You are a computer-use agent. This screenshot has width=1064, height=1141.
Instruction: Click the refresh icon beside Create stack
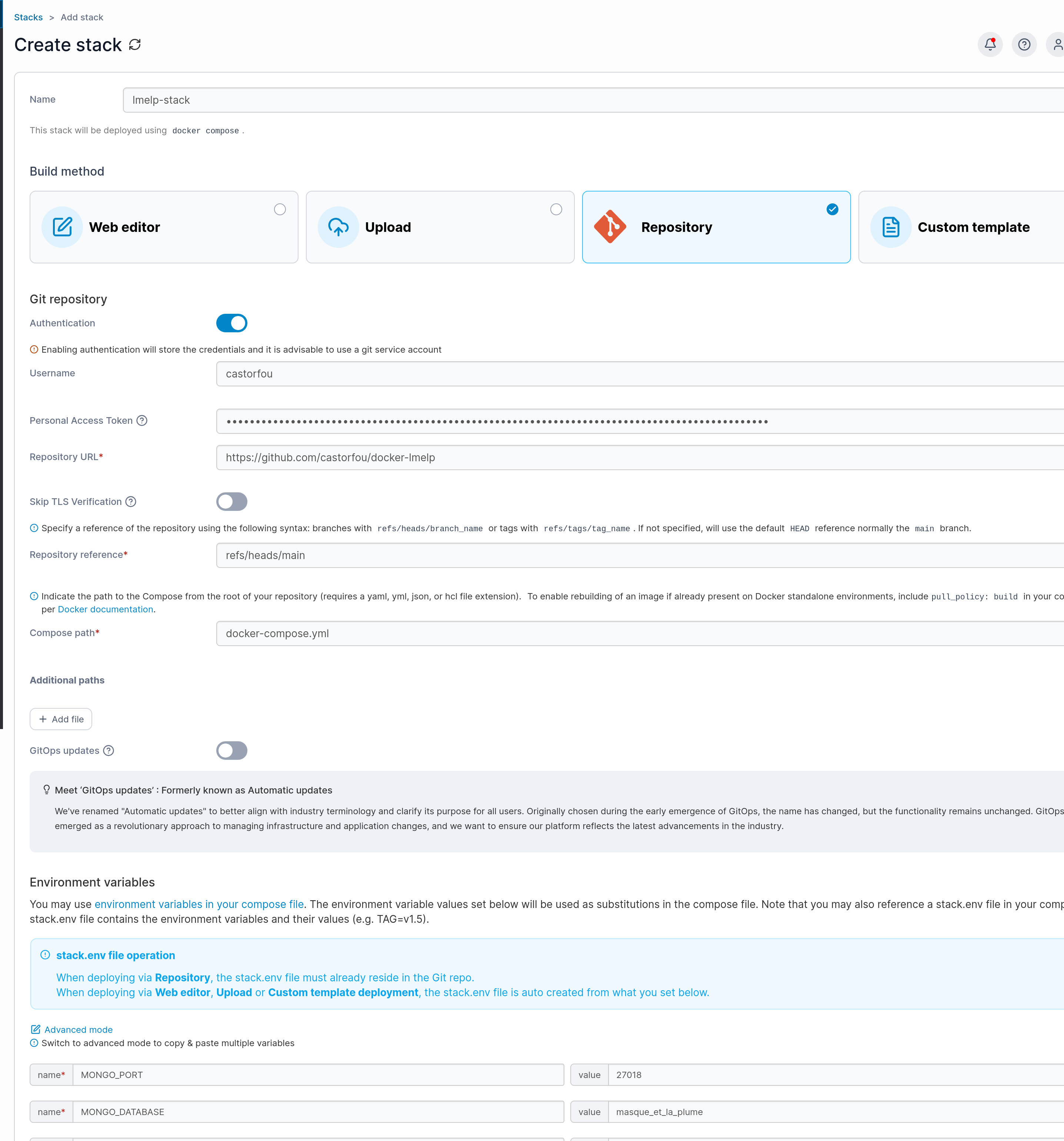(135, 45)
